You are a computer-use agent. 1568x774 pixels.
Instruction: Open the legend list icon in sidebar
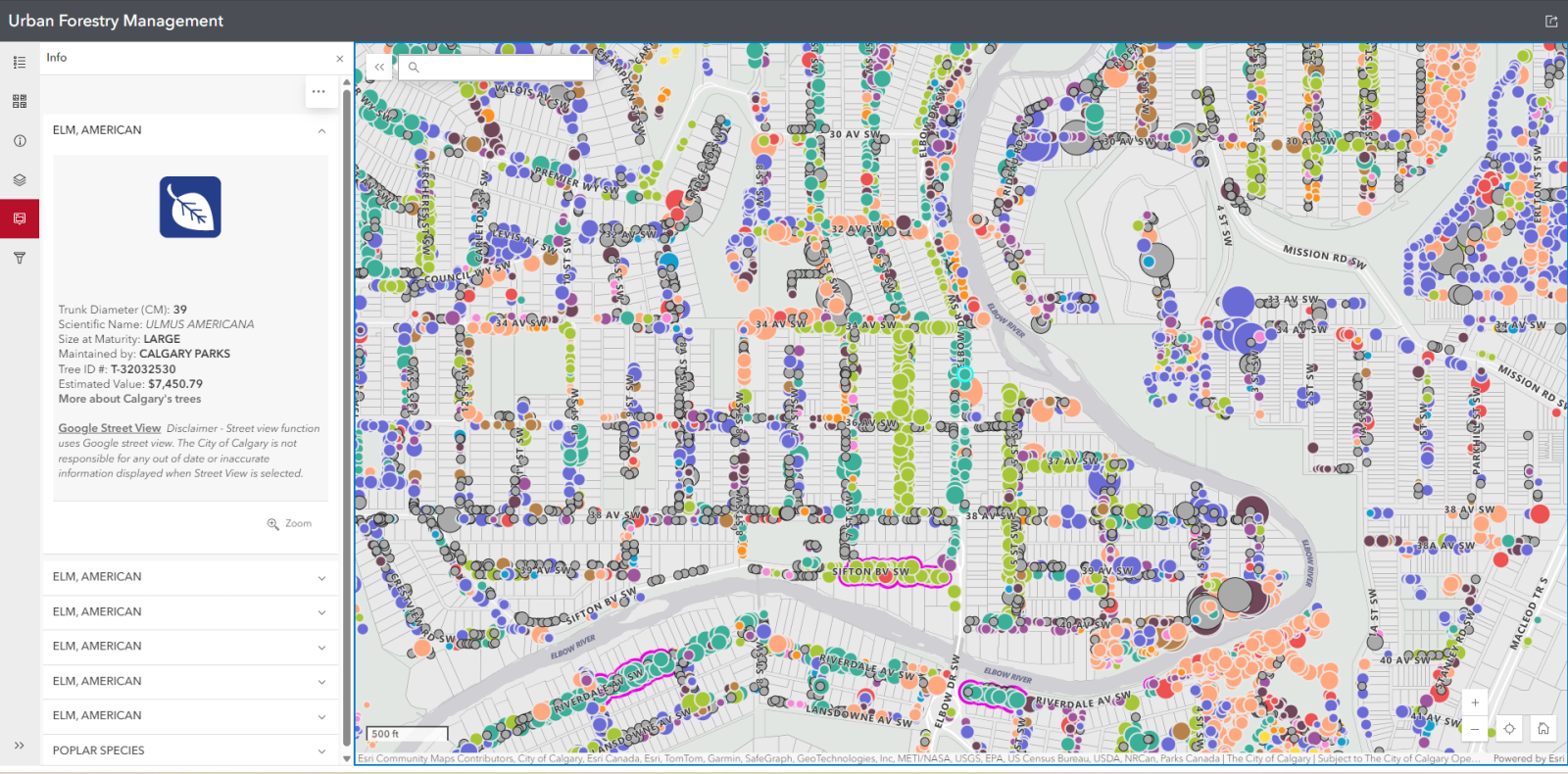(20, 63)
